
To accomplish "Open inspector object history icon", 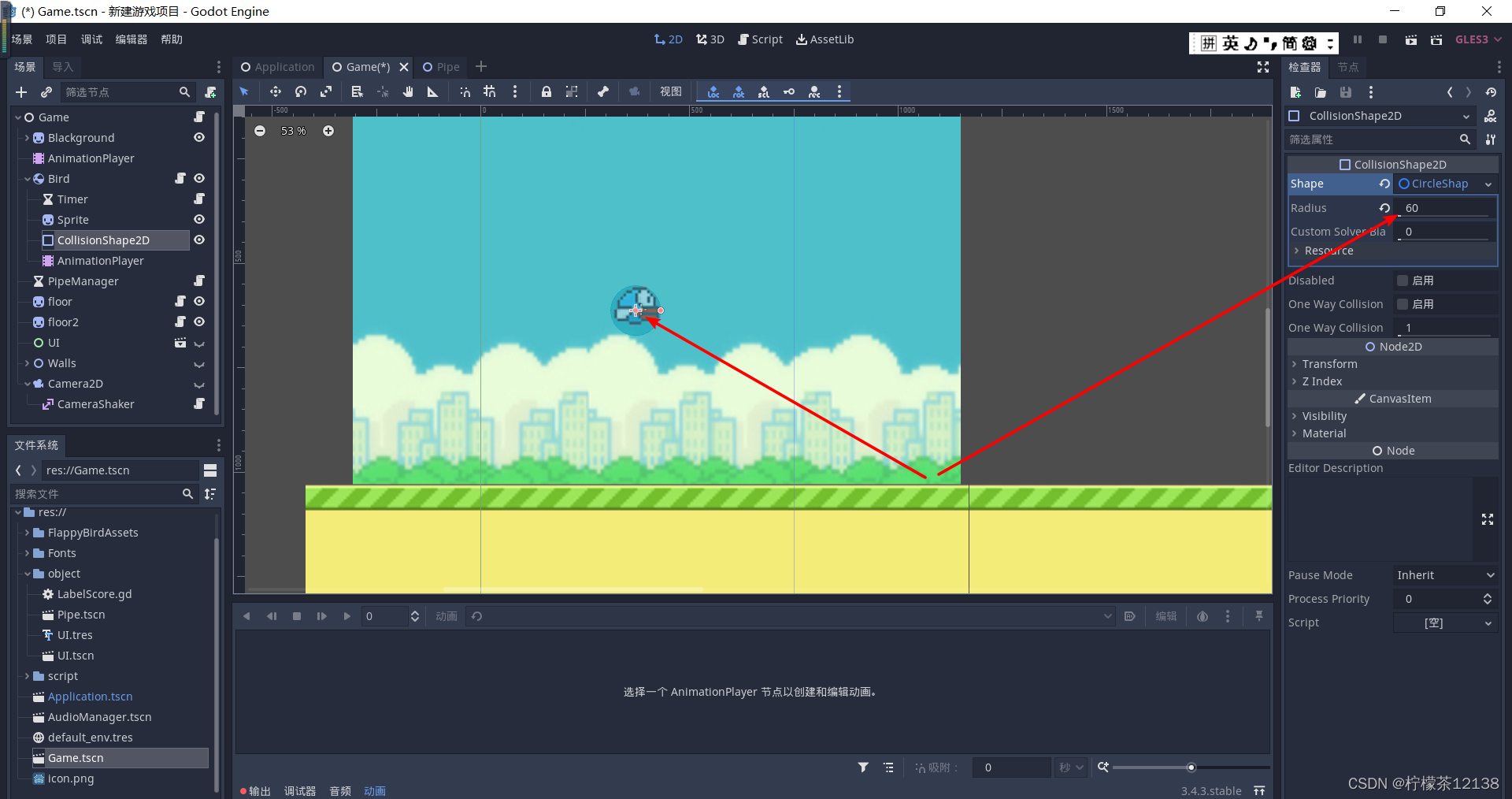I will pos(1491,92).
